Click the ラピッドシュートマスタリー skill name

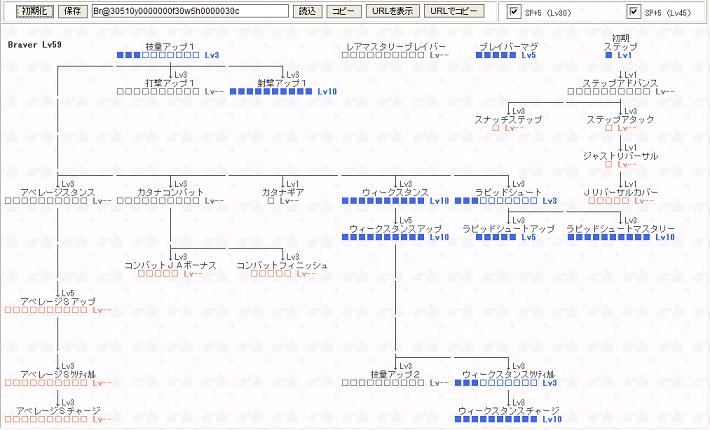621,229
